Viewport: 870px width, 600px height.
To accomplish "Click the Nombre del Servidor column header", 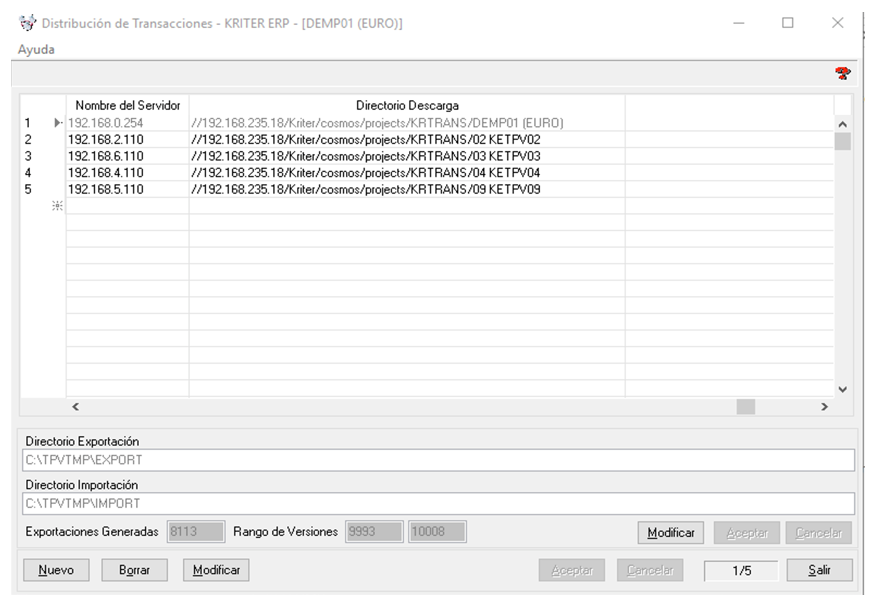I will (x=127, y=105).
